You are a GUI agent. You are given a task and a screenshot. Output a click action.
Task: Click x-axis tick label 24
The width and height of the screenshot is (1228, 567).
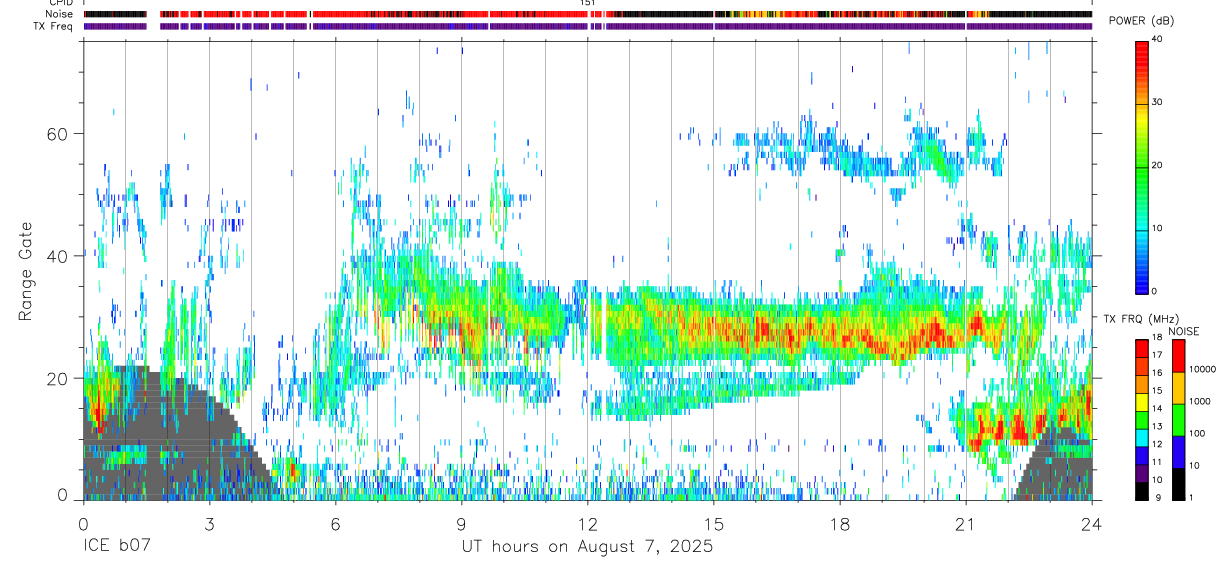point(1092,522)
